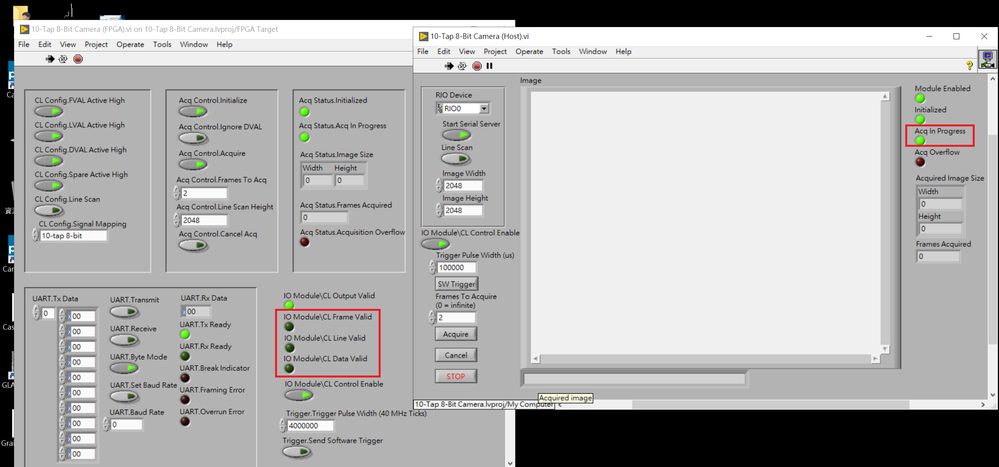Click Abort Execution icon in FPGA window
999x467 pixels.
coord(78,59)
